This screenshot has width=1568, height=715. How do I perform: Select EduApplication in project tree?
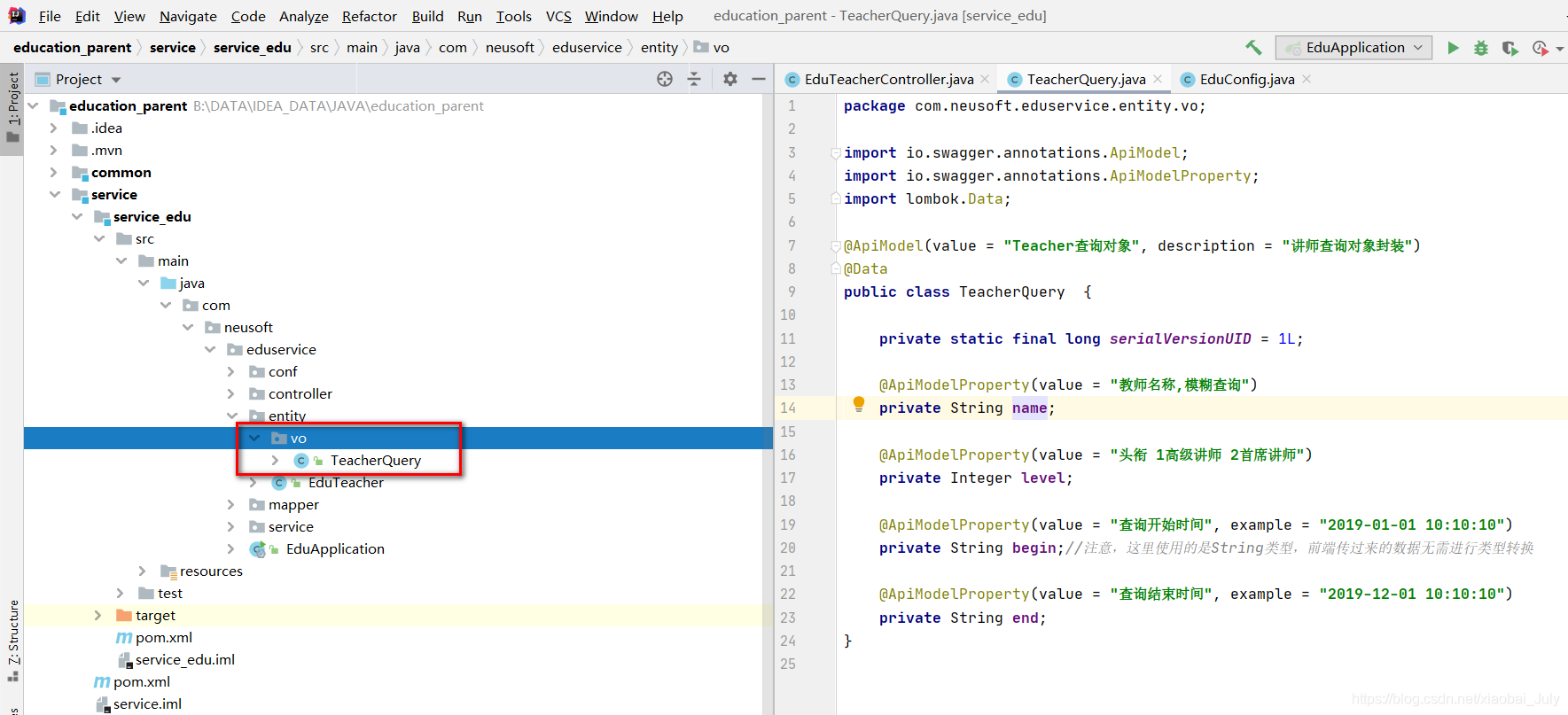(x=335, y=548)
